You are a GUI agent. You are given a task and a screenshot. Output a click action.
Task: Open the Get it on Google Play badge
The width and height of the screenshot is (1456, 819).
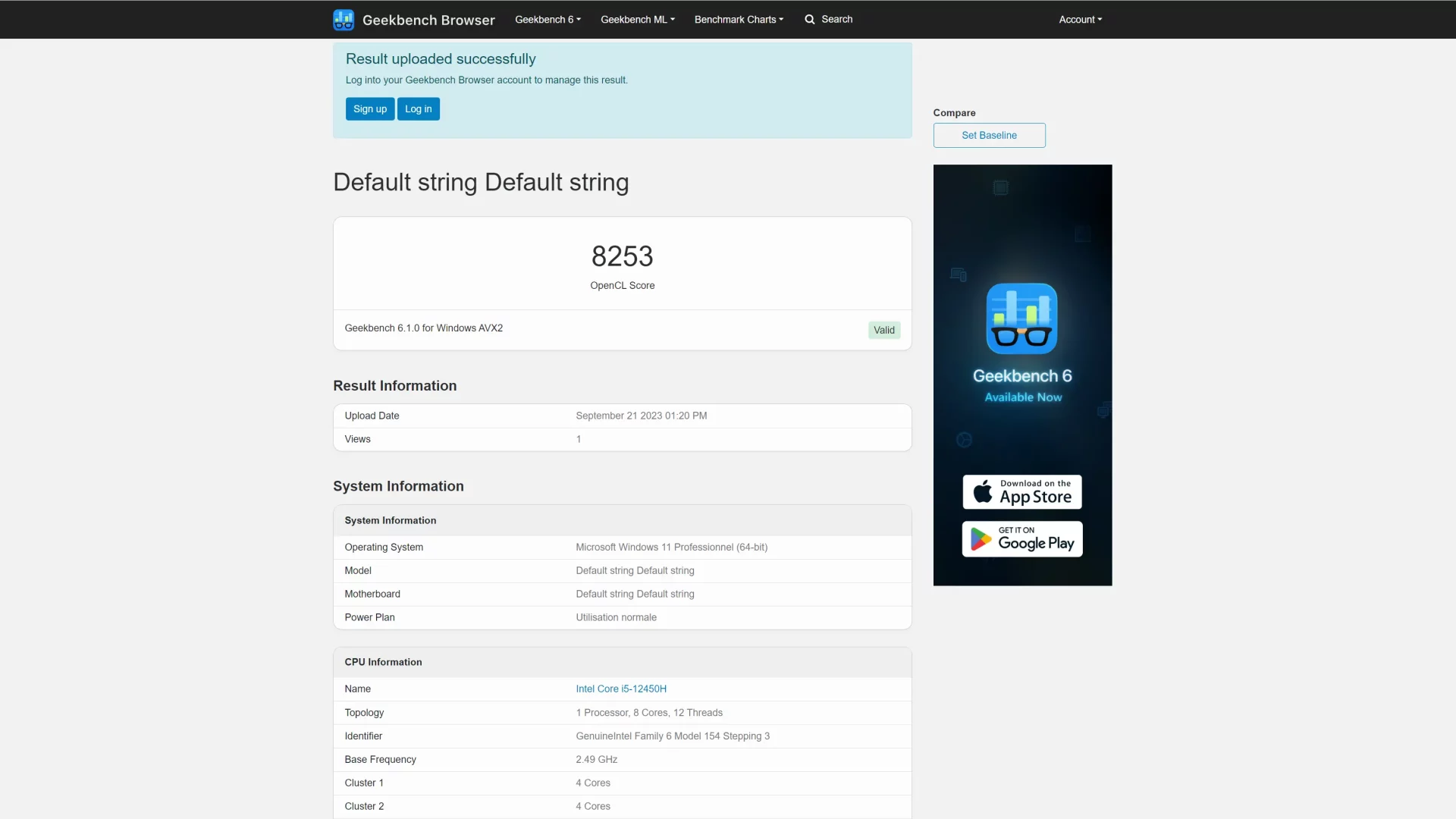pyautogui.click(x=1022, y=539)
